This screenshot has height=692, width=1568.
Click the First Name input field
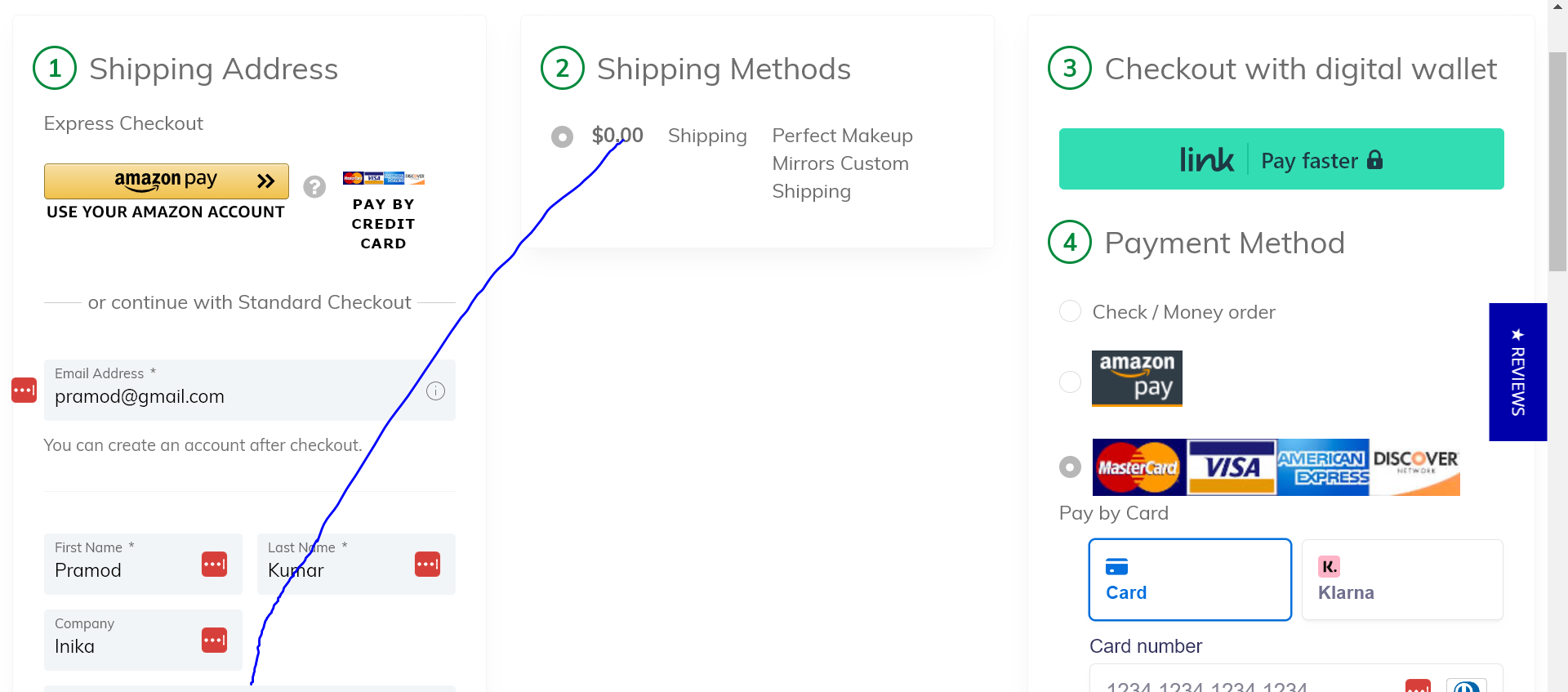pyautogui.click(x=122, y=570)
